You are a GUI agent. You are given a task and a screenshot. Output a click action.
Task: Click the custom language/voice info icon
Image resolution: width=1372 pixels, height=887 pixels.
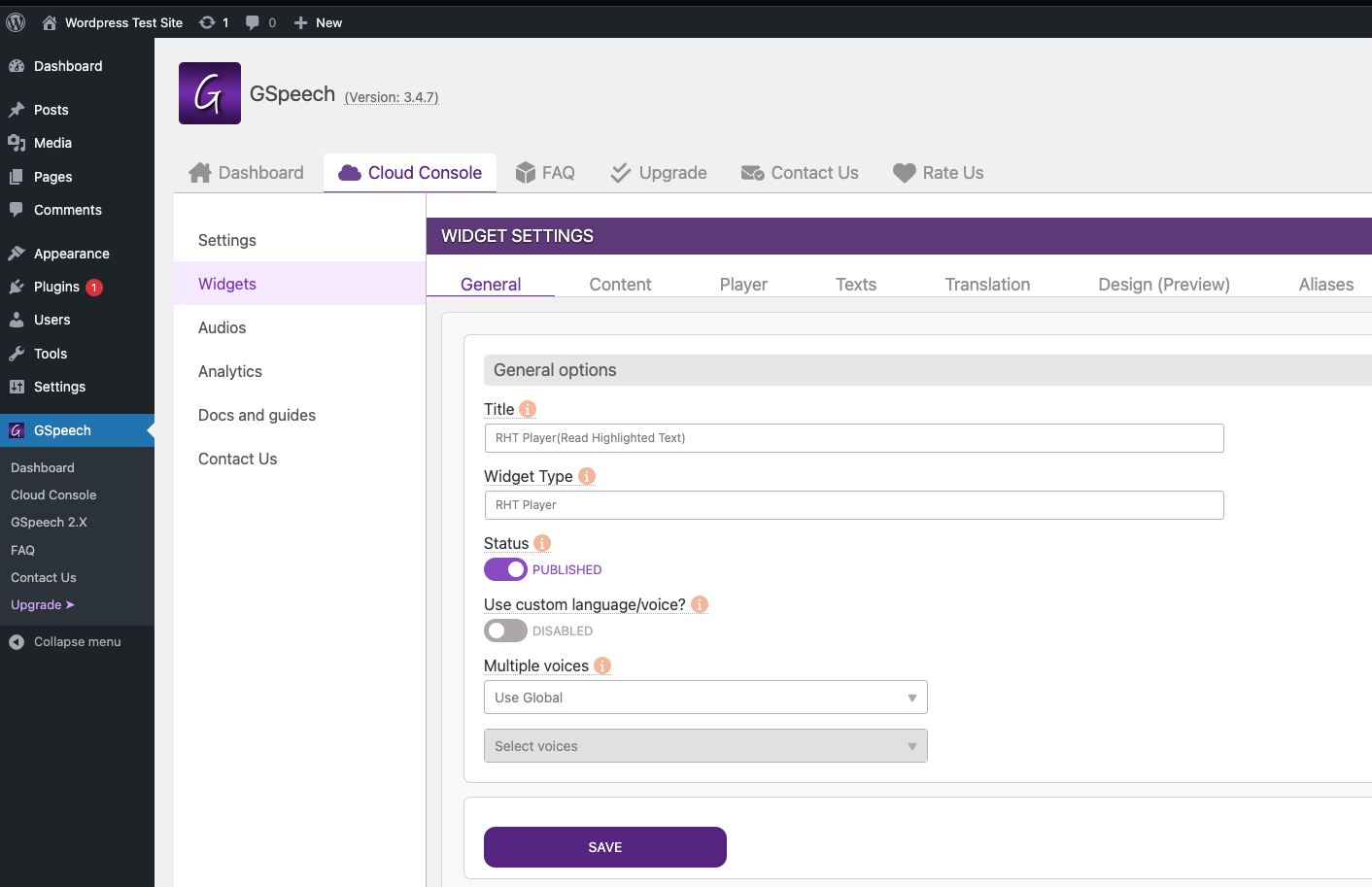[x=700, y=604]
